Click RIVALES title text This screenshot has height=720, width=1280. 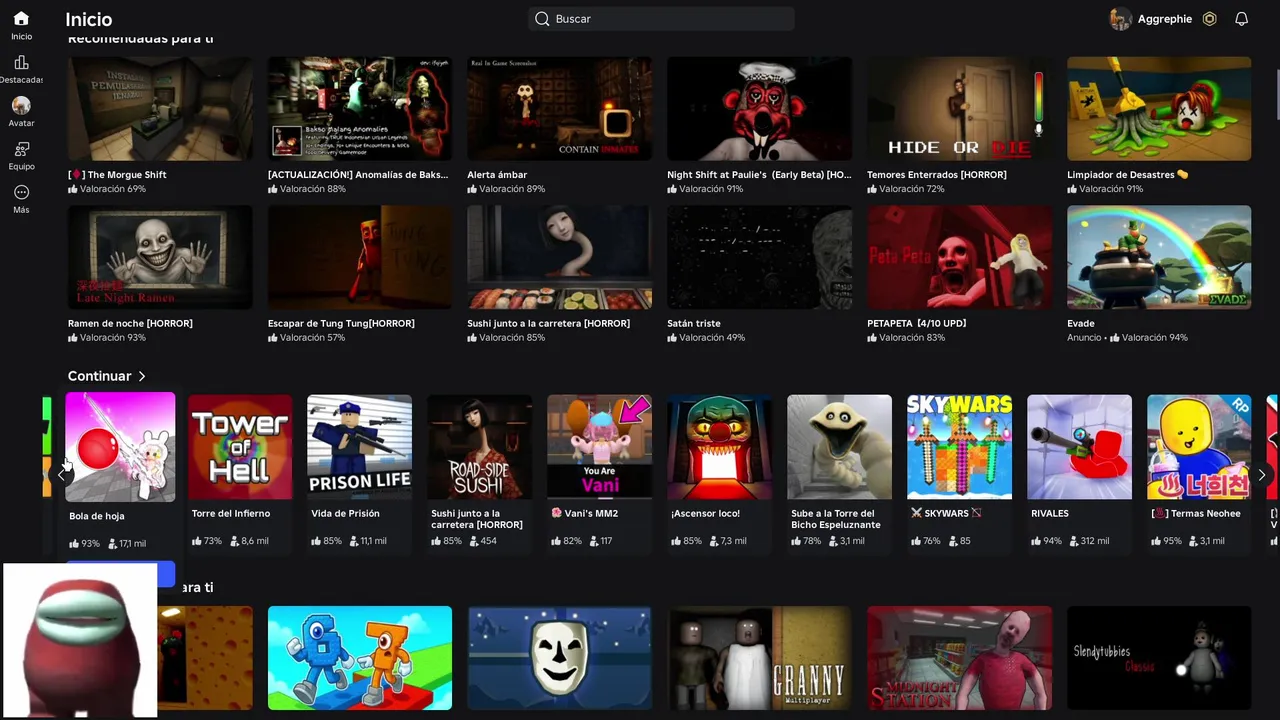point(1050,514)
